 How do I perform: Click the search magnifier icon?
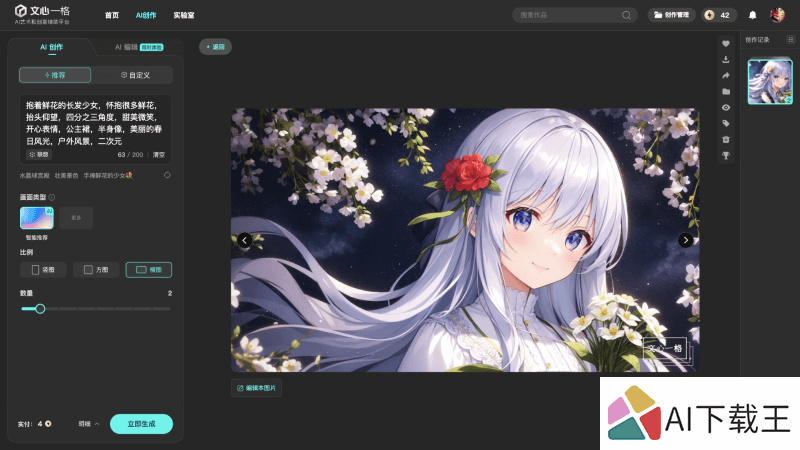coord(627,15)
